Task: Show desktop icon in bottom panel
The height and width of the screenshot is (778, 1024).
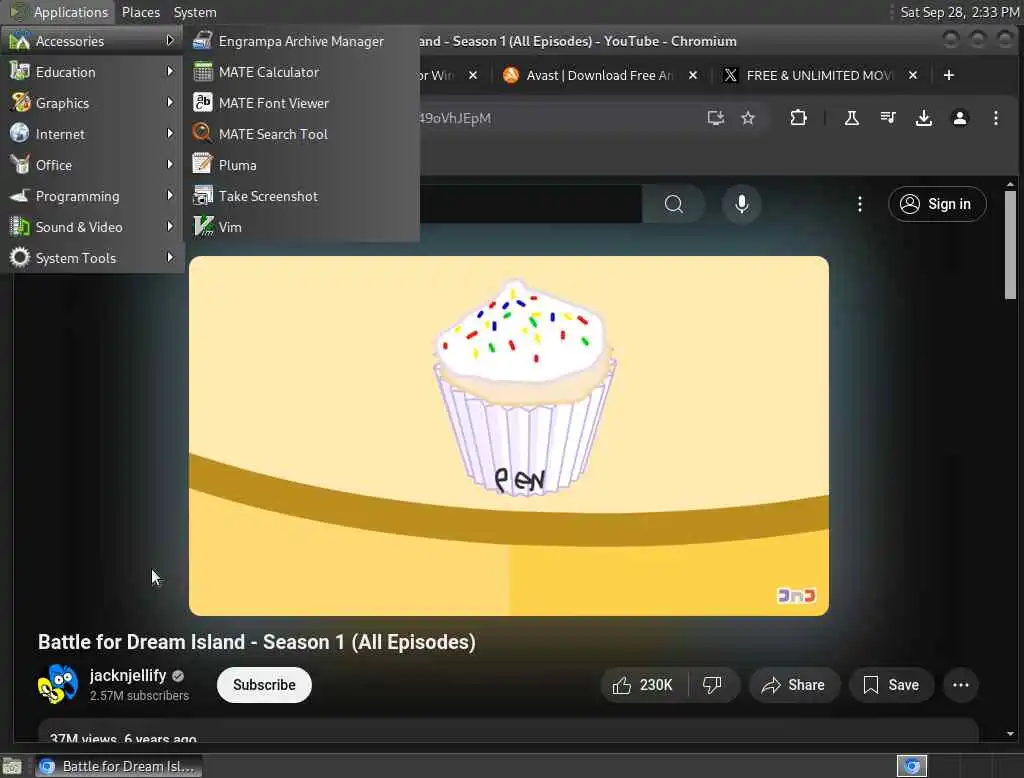Action: pyautogui.click(x=12, y=766)
